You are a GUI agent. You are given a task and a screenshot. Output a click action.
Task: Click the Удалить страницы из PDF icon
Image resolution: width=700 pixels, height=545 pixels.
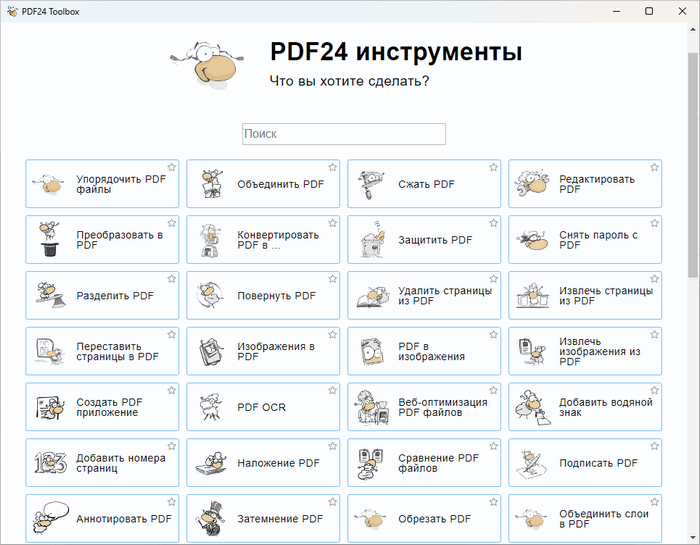point(372,297)
